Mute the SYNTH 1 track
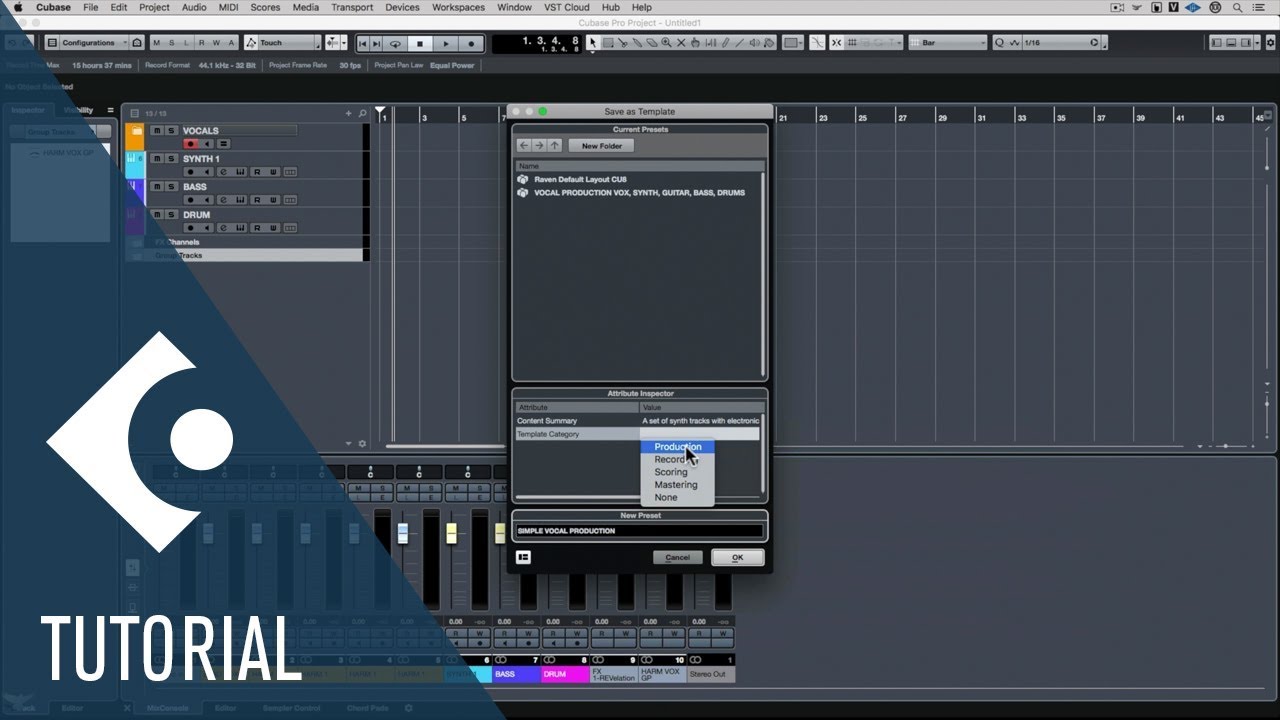 157,159
